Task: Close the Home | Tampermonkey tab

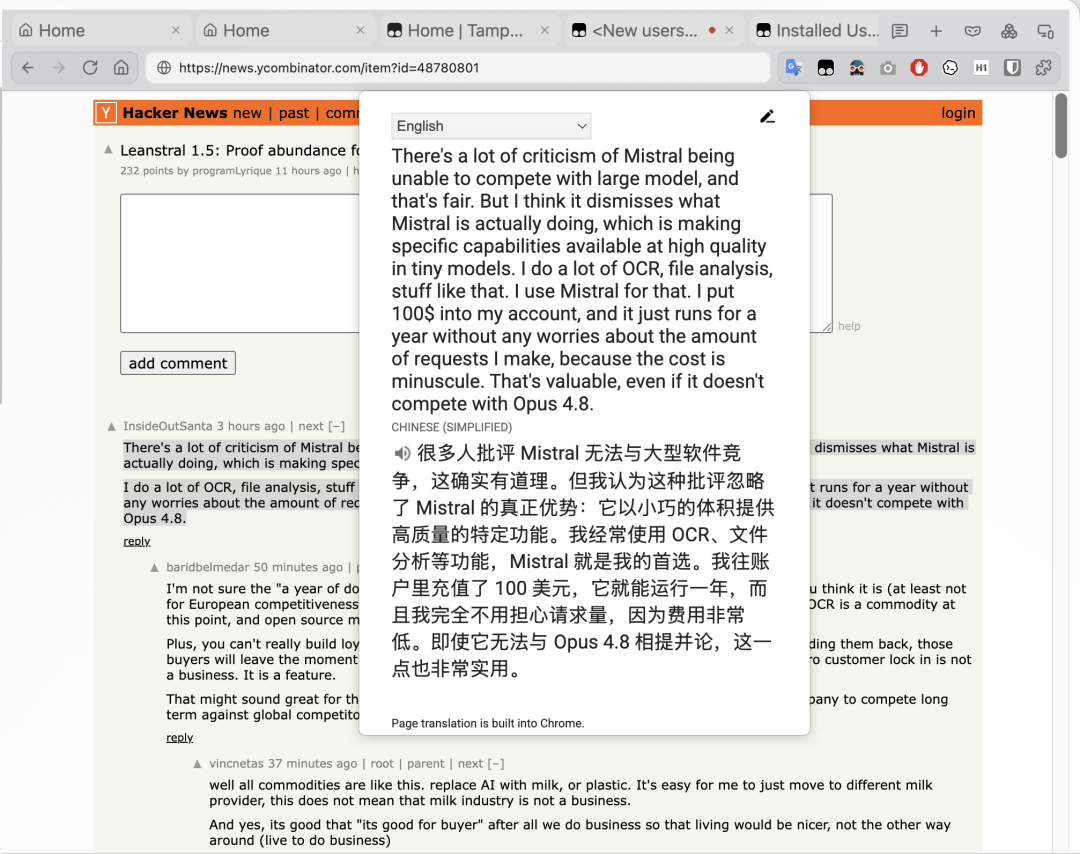Action: (x=545, y=30)
